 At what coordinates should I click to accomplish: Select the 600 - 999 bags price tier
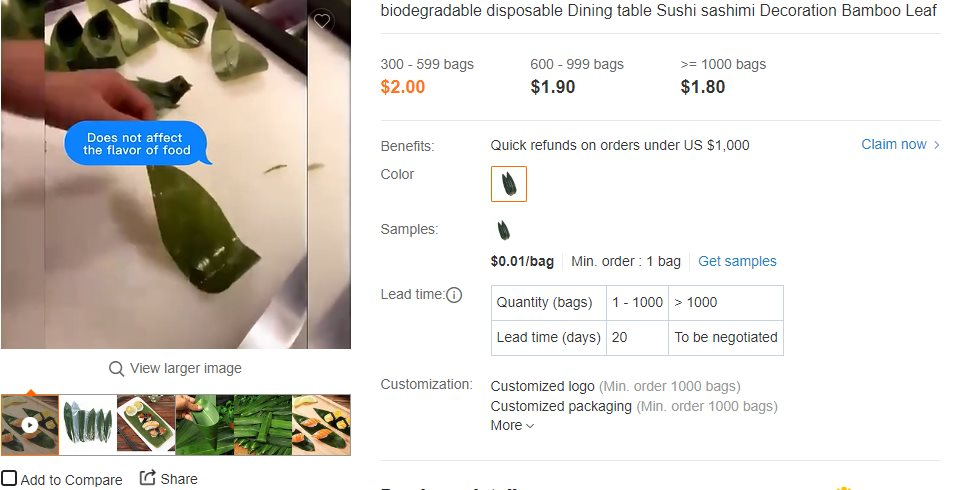(x=577, y=77)
